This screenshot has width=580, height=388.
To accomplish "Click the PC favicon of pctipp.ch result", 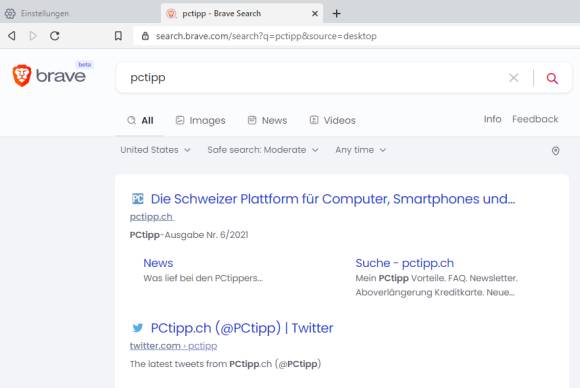I will click(x=138, y=199).
